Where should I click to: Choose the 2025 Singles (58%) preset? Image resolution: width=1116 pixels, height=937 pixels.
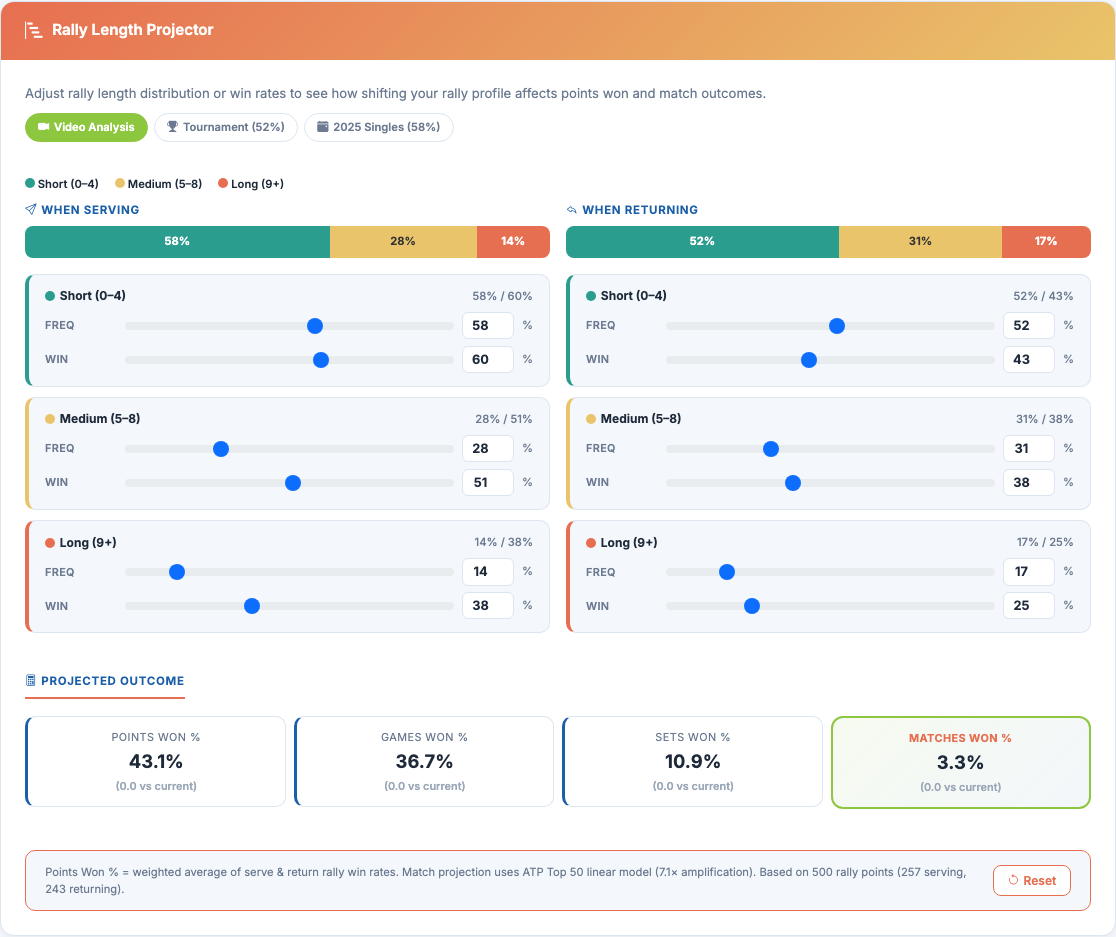pos(378,127)
